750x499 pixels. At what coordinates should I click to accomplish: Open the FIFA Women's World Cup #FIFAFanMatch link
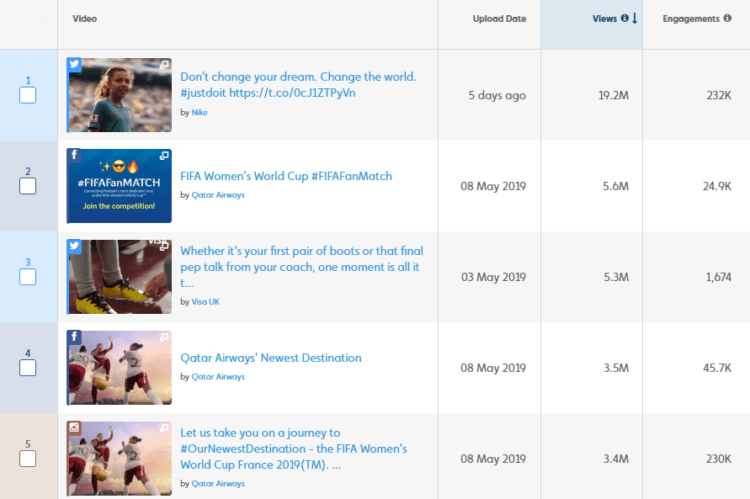(x=286, y=176)
